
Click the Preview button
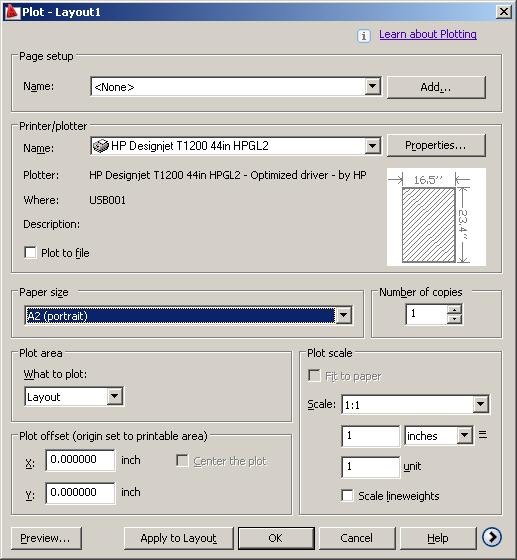pos(46,538)
